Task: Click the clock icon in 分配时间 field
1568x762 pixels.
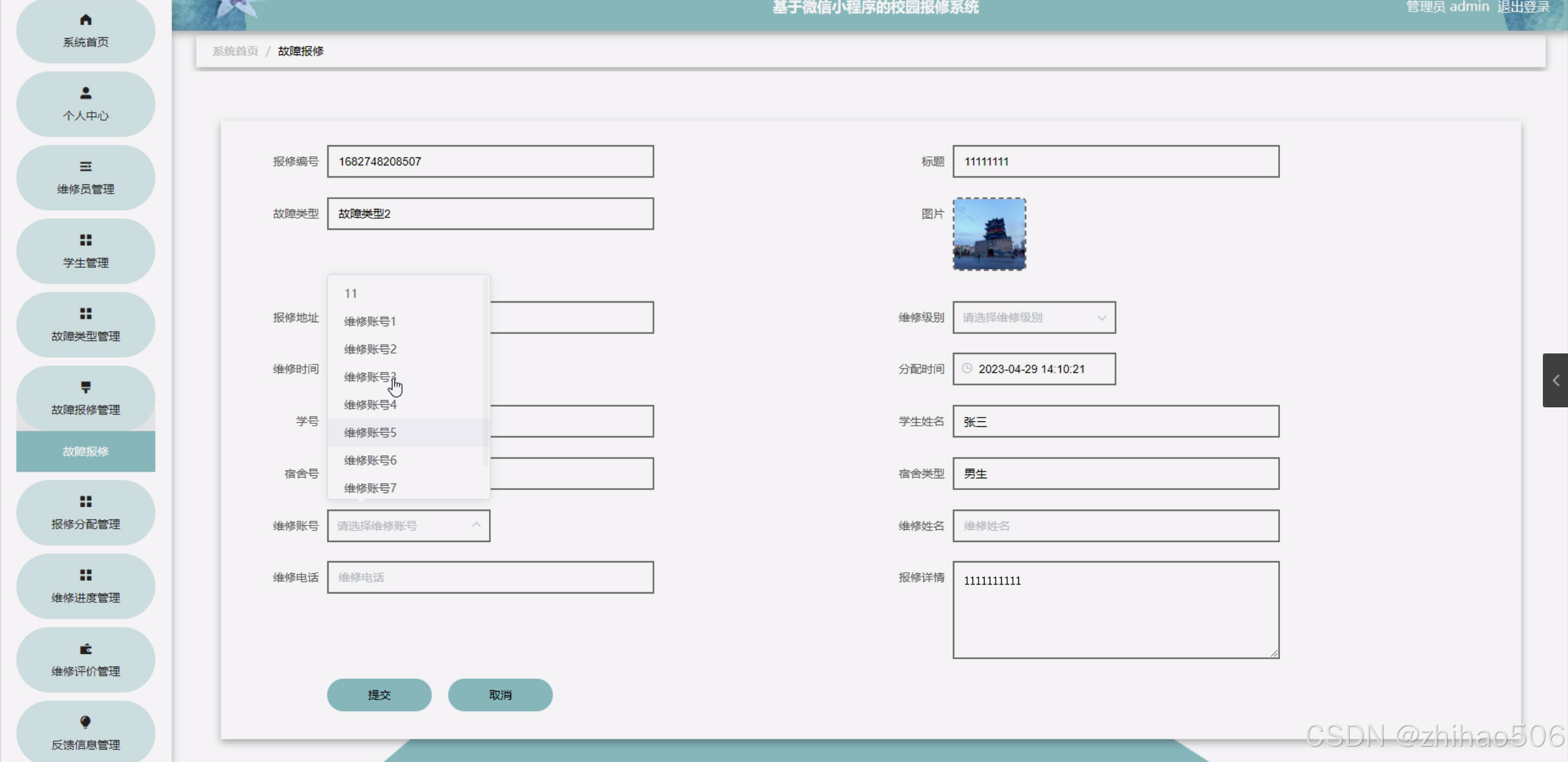Action: coord(967,368)
